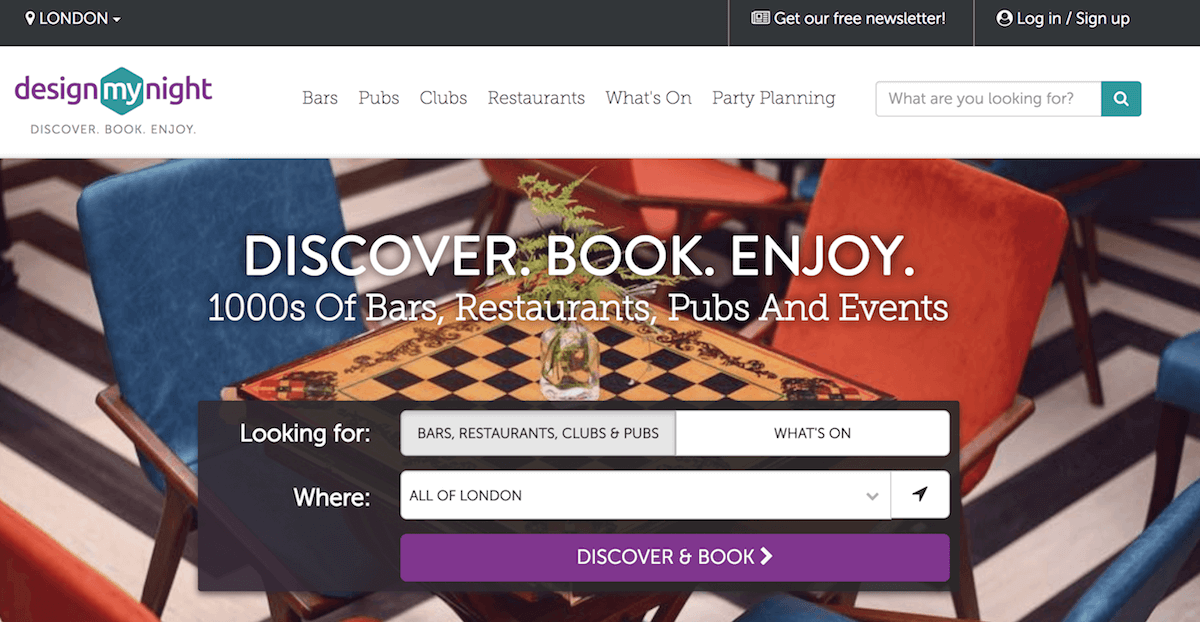Switch search to What's On
1200x622 pixels.
pos(812,433)
